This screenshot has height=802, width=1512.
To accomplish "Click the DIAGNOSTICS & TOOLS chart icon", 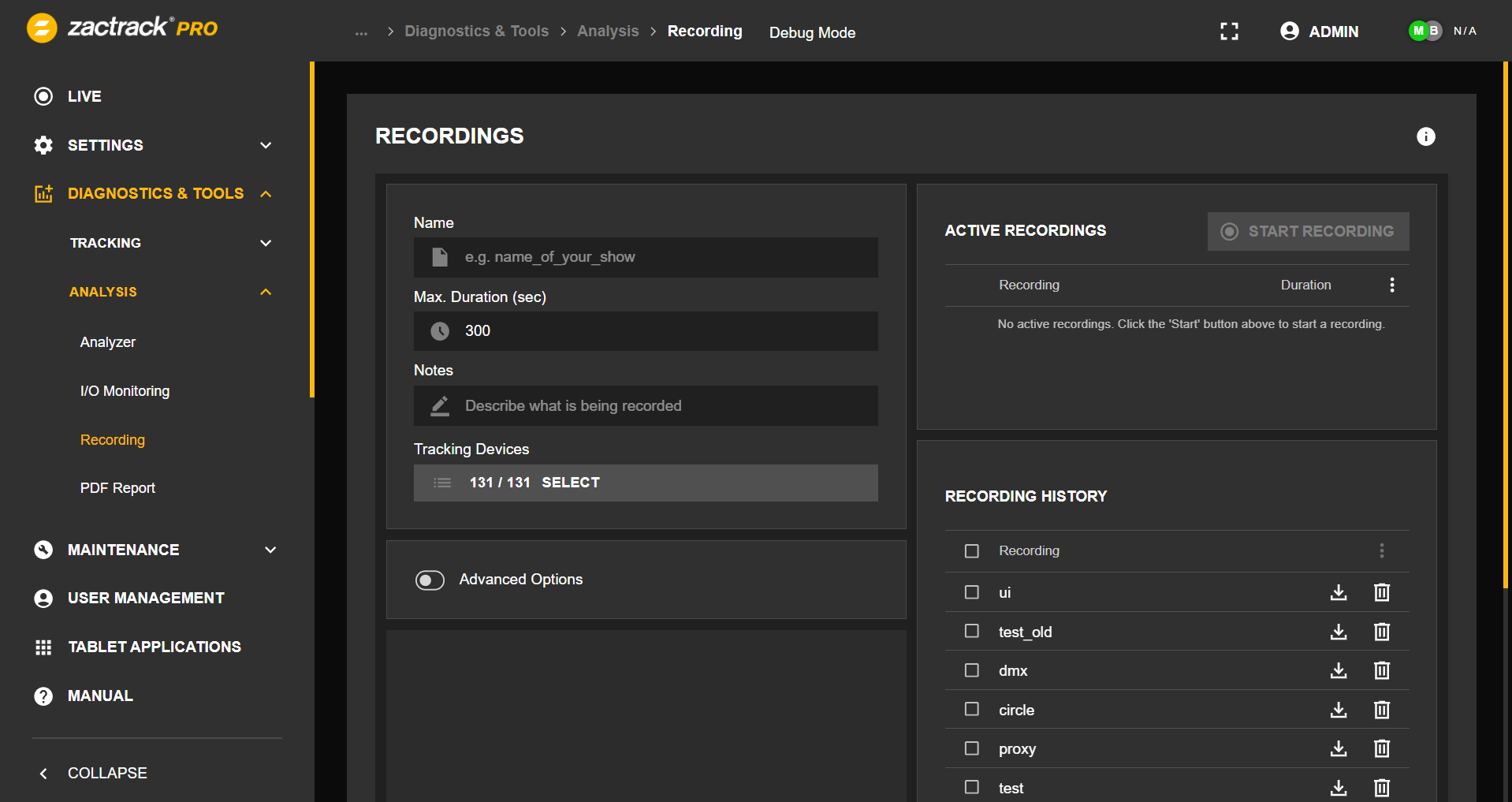I will pyautogui.click(x=43, y=194).
